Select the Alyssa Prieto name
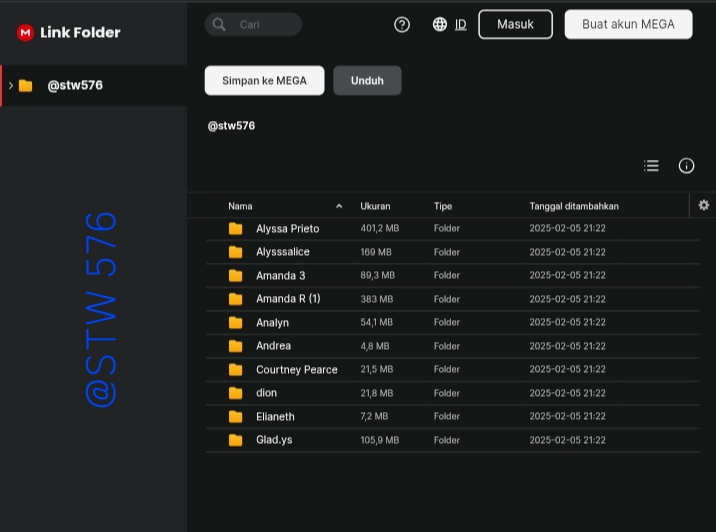Image resolution: width=716 pixels, height=532 pixels. point(288,228)
